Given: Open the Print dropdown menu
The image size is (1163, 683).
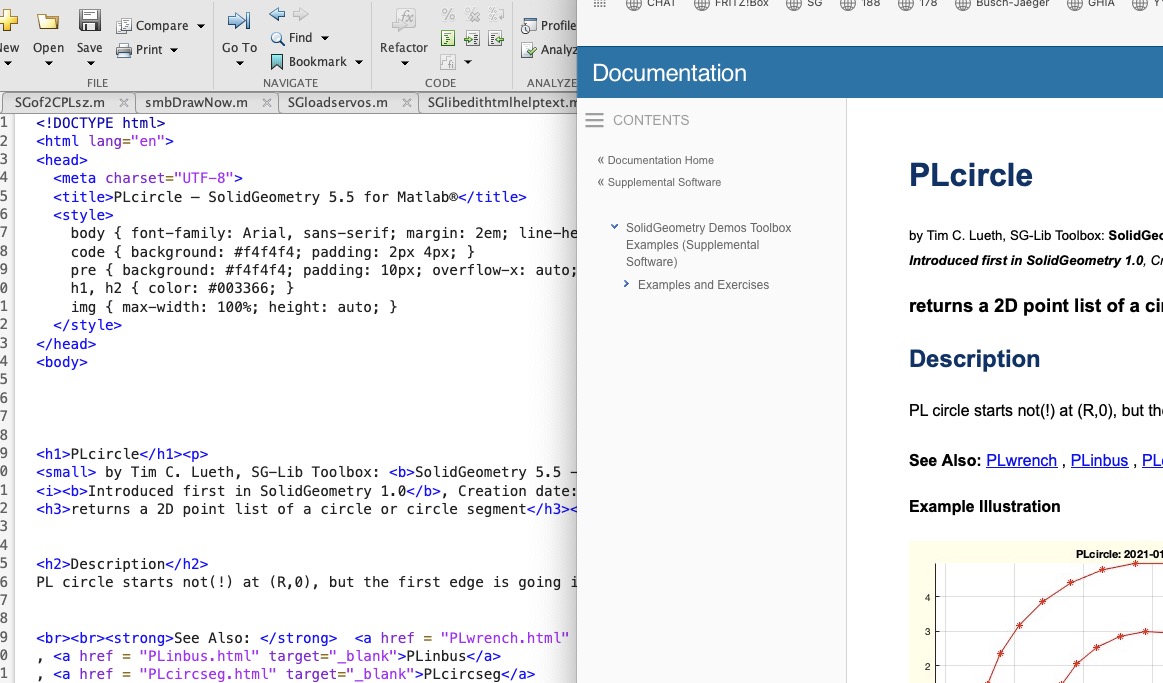Looking at the screenshot, I should click(x=174, y=50).
